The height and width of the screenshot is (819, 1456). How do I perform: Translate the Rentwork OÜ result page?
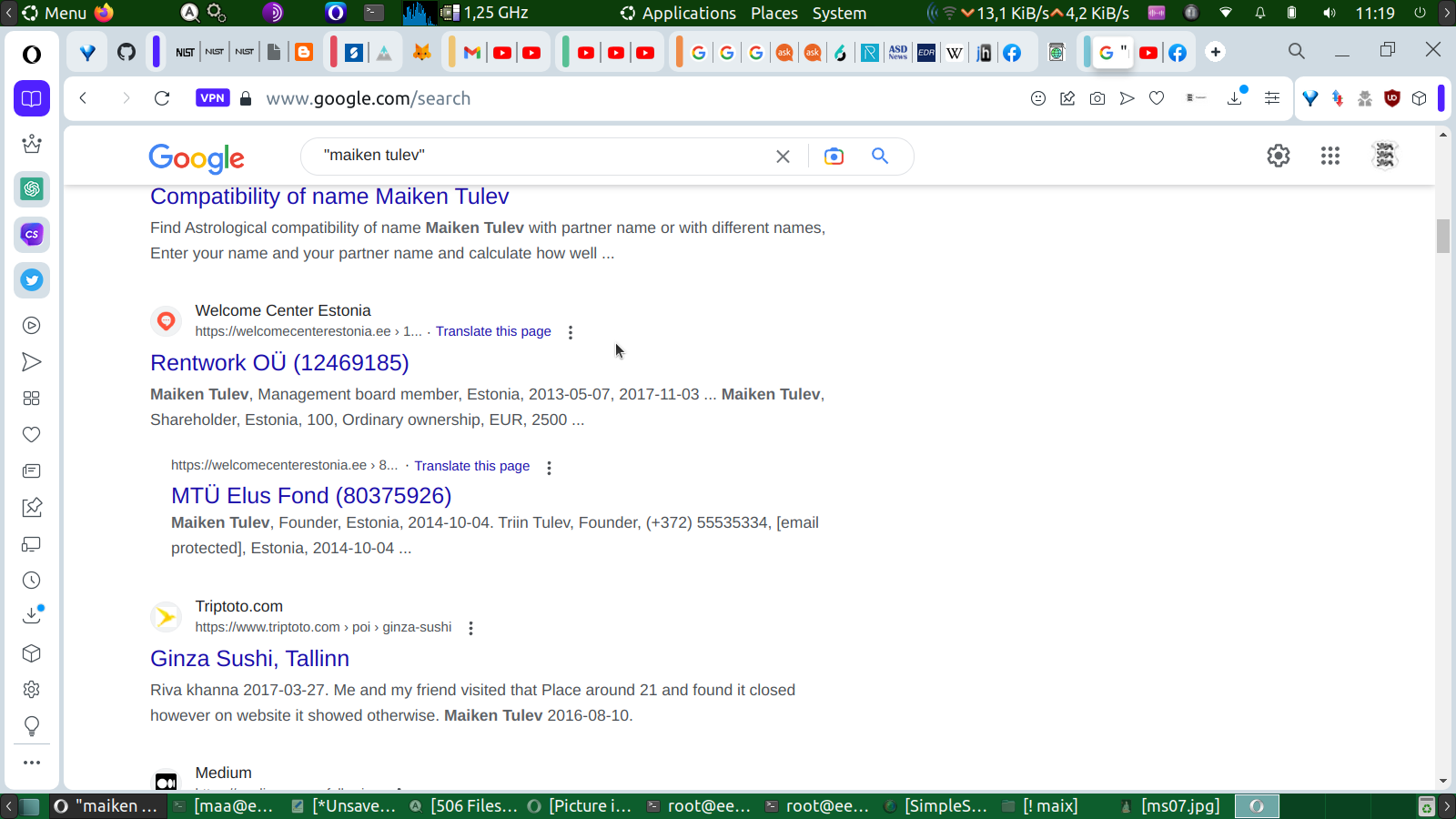tap(493, 331)
